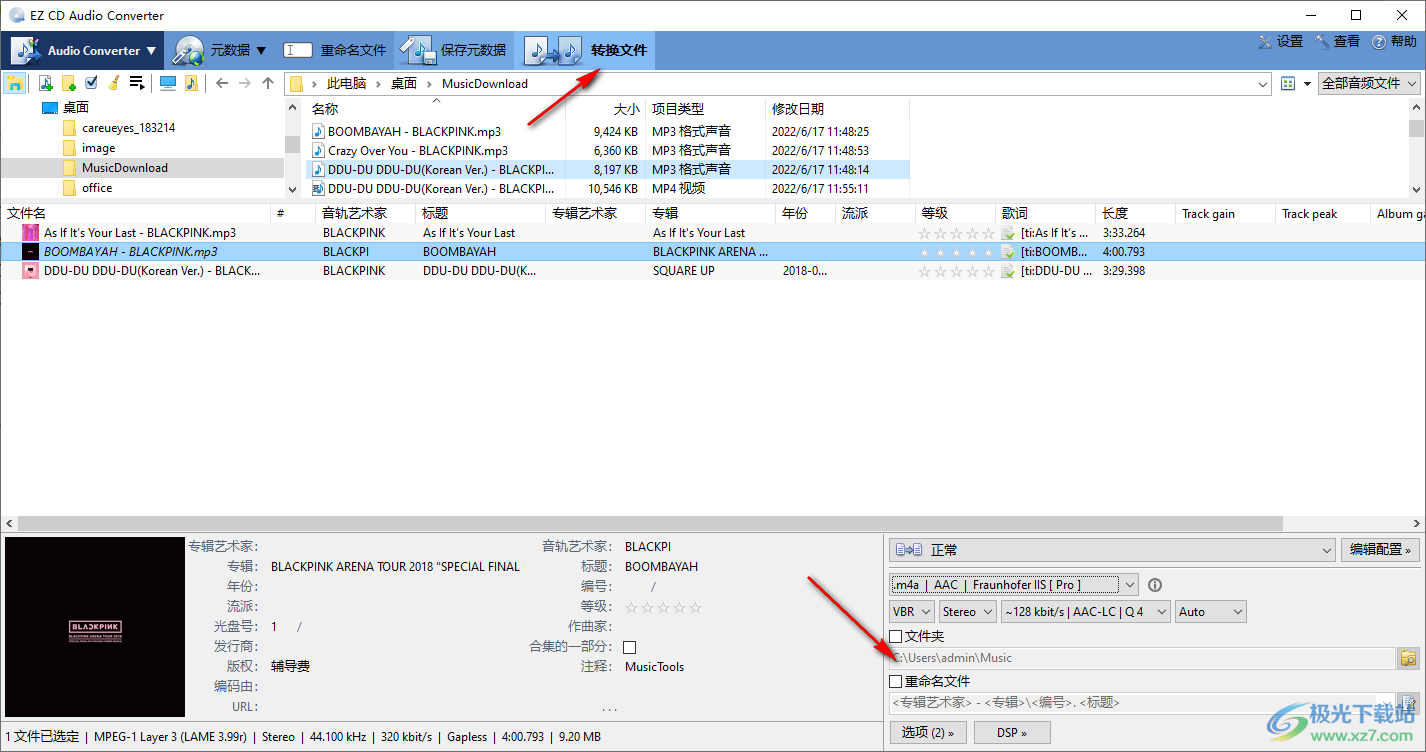Click the rename files toolbar icon
This screenshot has width=1426, height=752.
tap(298, 50)
